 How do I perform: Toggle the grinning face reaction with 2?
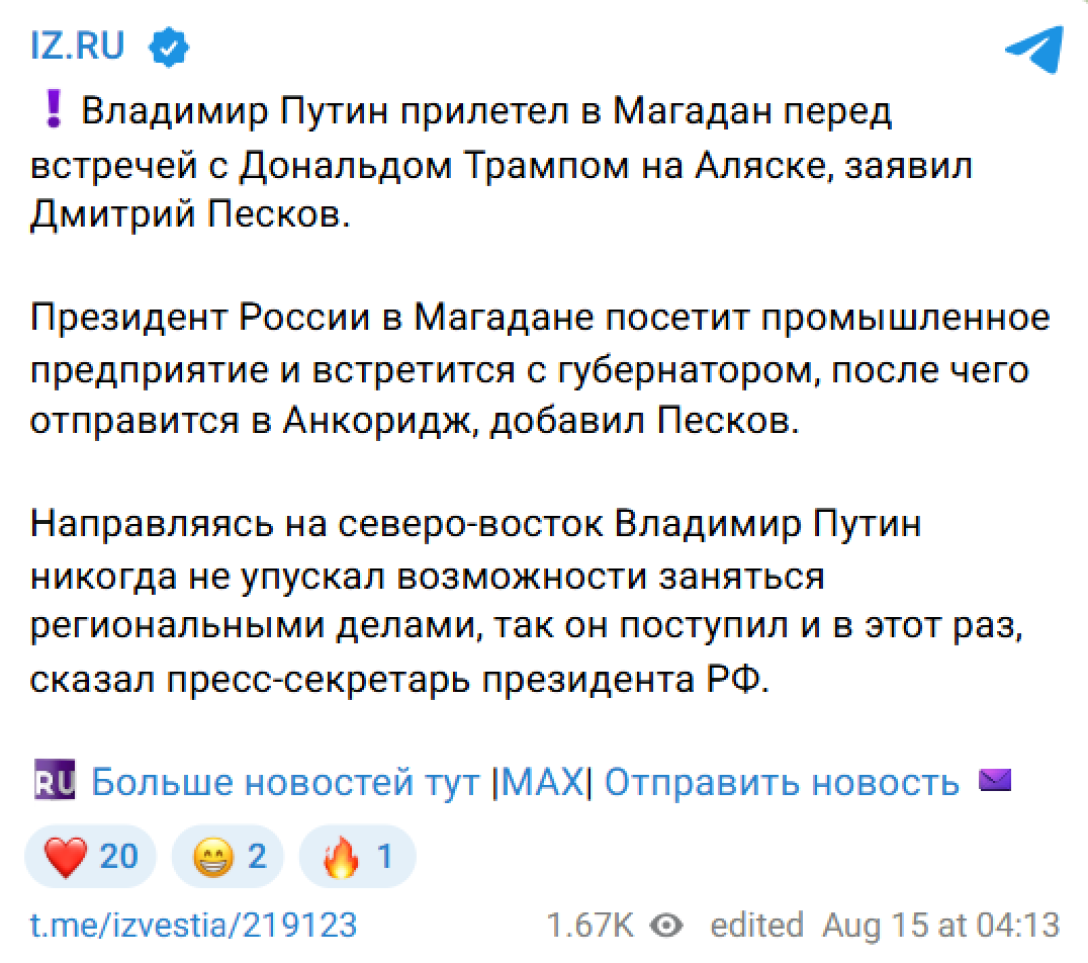click(x=228, y=857)
